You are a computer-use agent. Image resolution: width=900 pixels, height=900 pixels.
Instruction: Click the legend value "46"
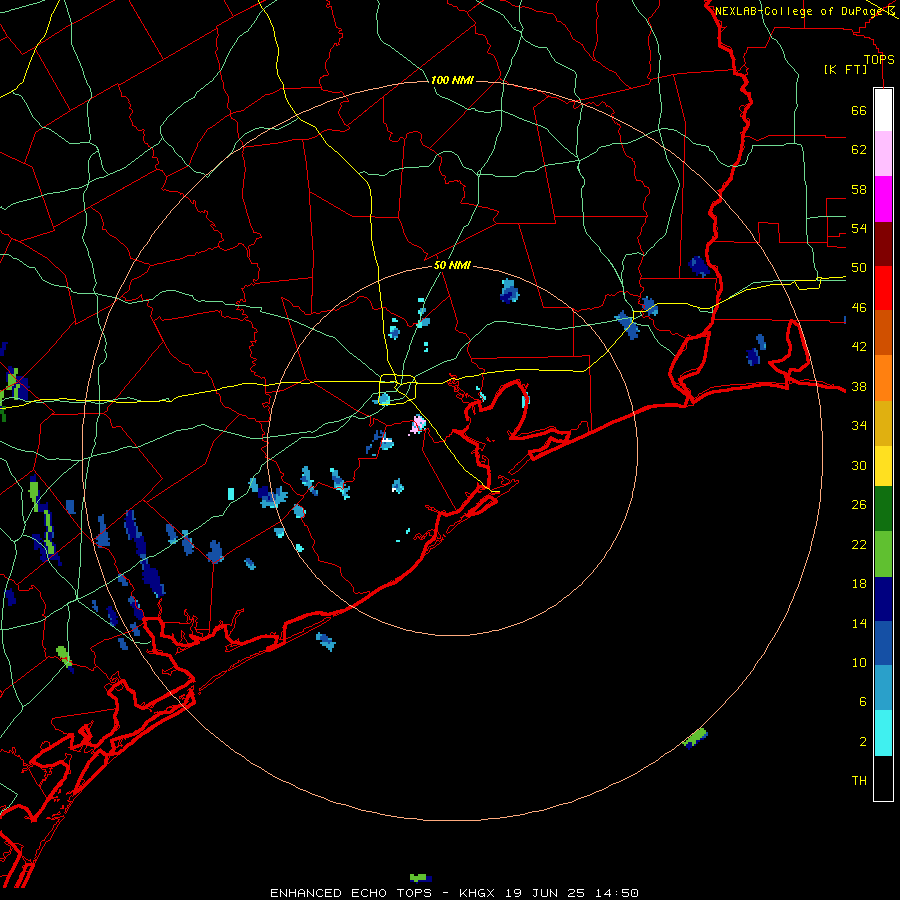point(859,308)
